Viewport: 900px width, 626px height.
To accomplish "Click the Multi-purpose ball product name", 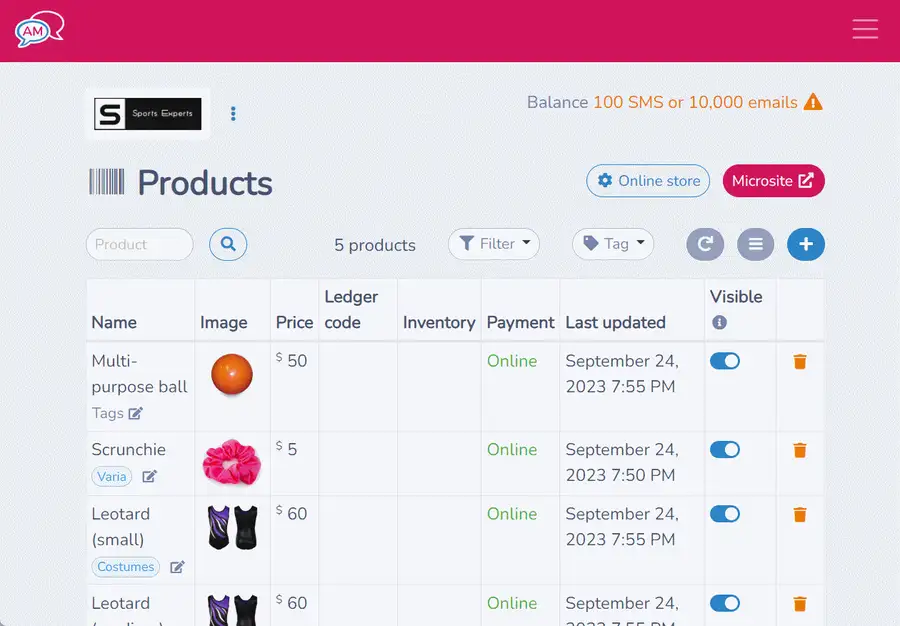I will [x=139, y=374].
